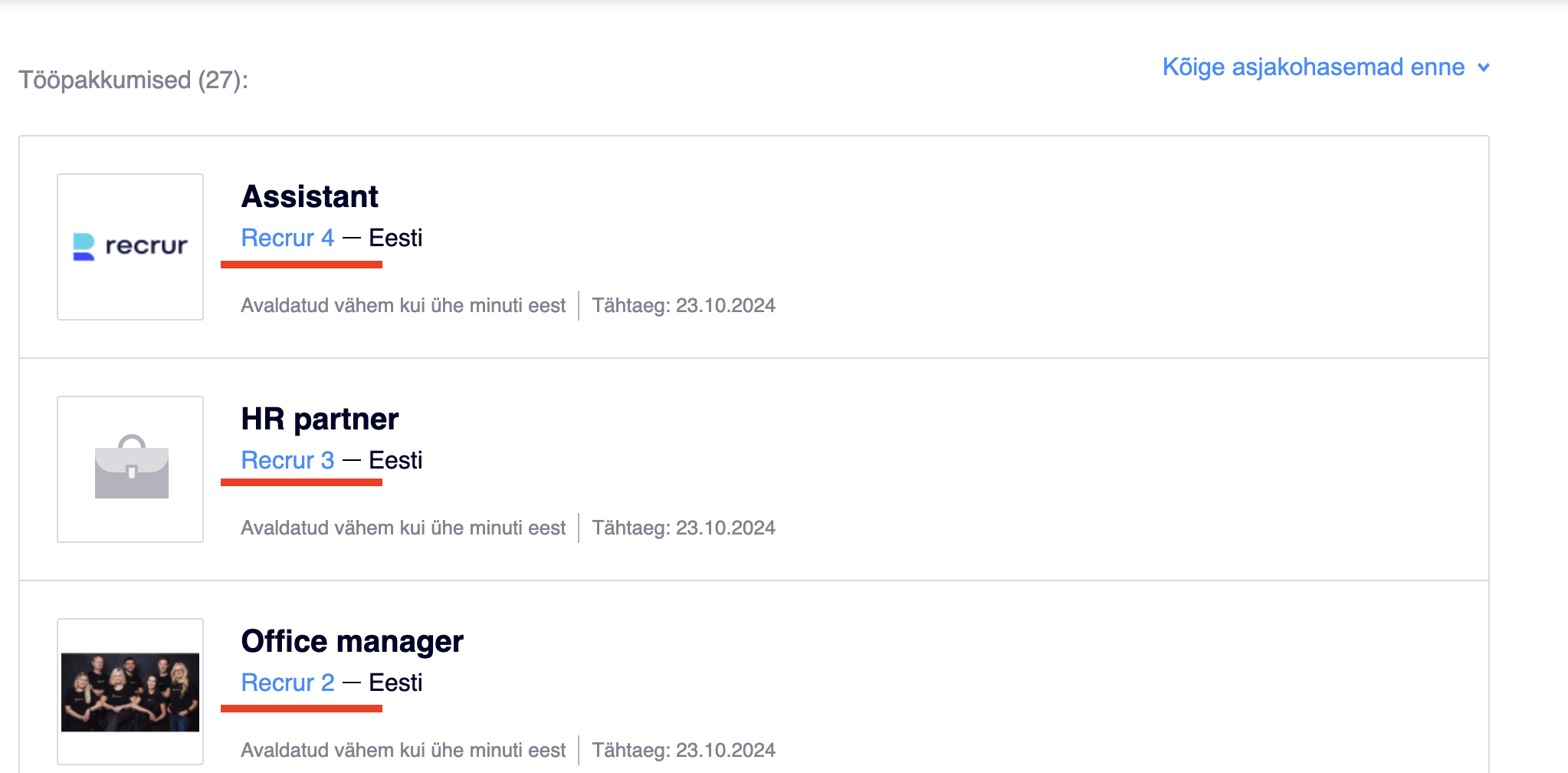Visit the Recrur 2 company link

pos(287,683)
